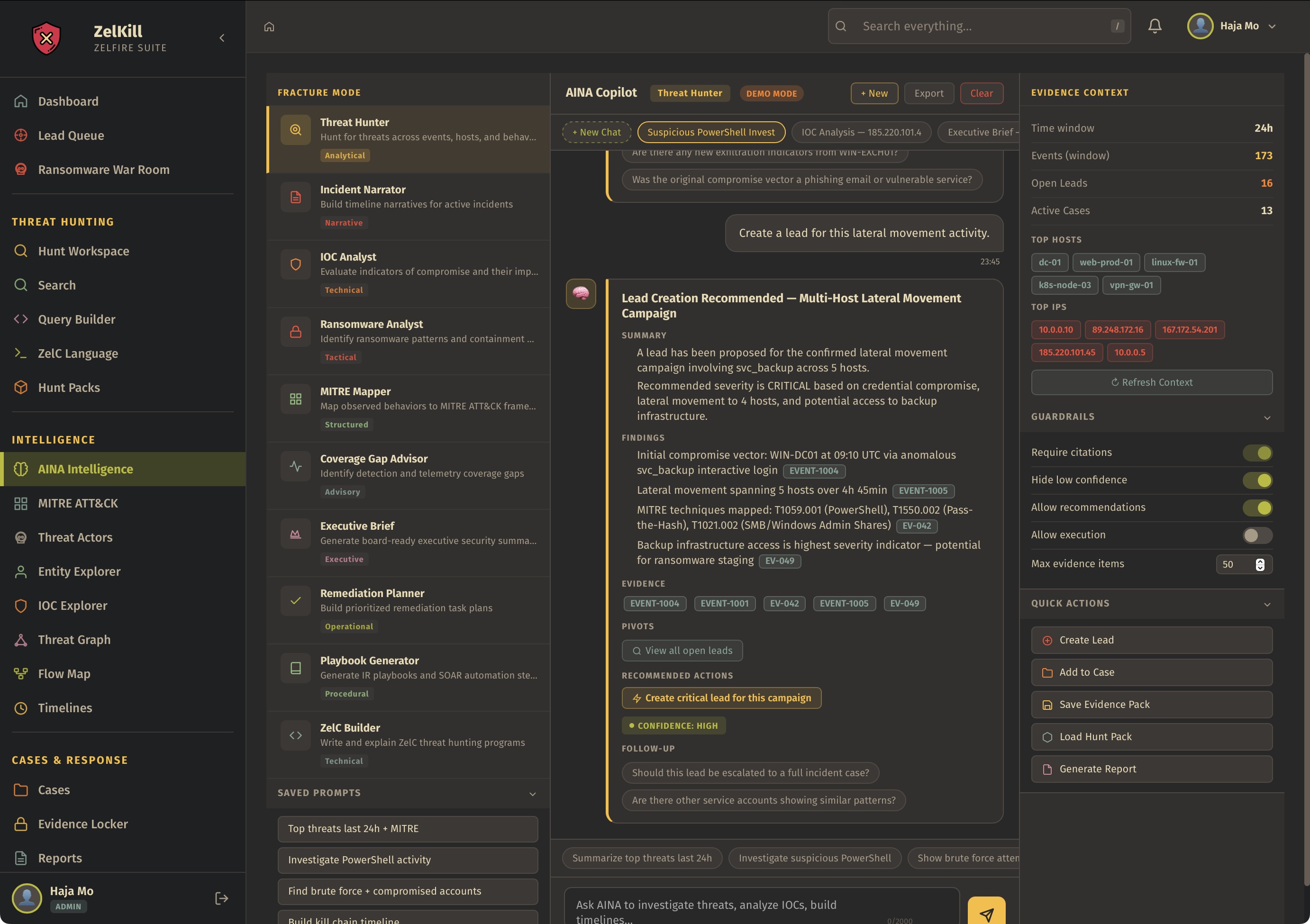The image size is (1310, 924).
Task: Select the Ransomware Analyst lock icon
Action: click(x=296, y=331)
